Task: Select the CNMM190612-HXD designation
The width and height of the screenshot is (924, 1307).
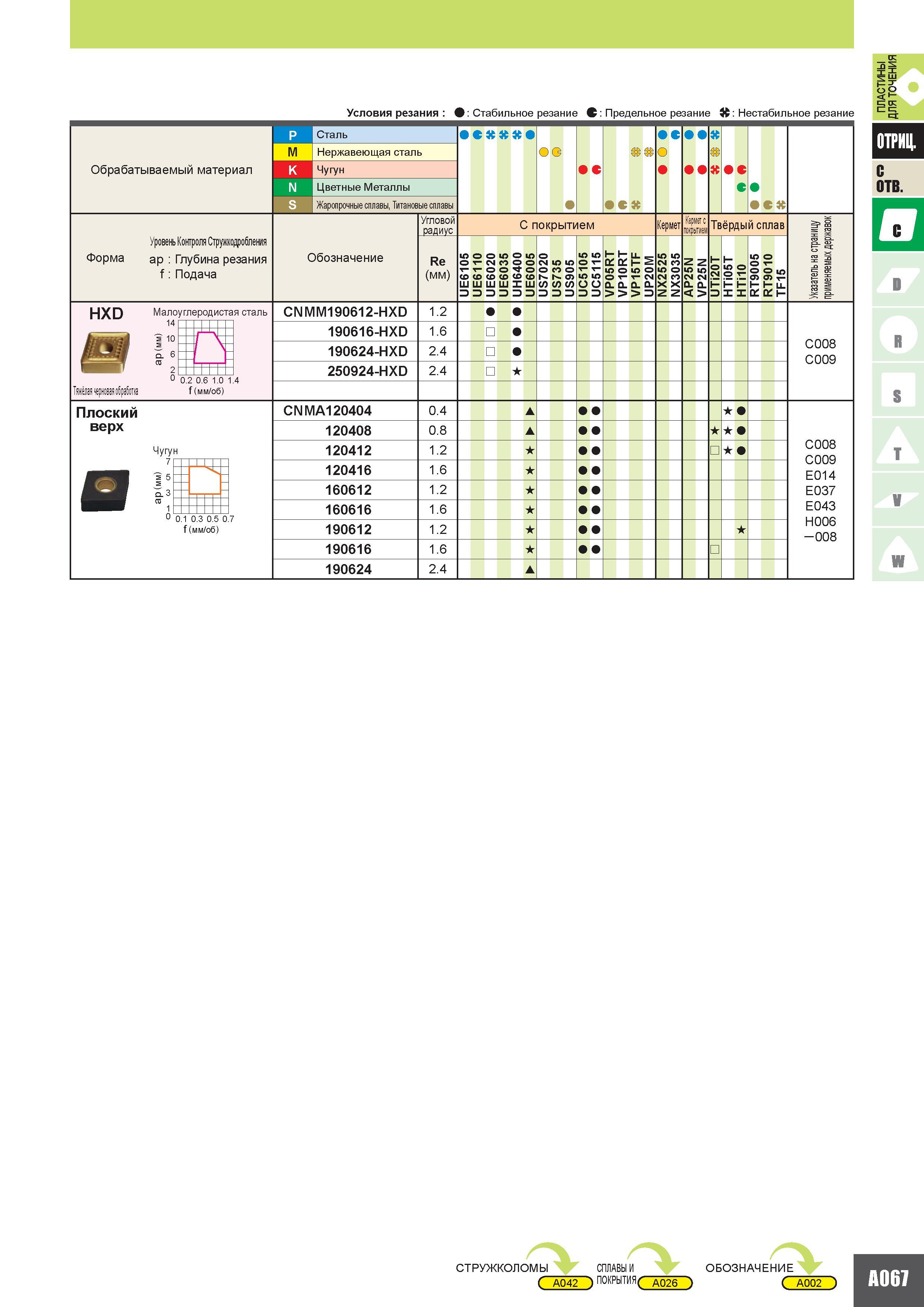Action: 345,312
